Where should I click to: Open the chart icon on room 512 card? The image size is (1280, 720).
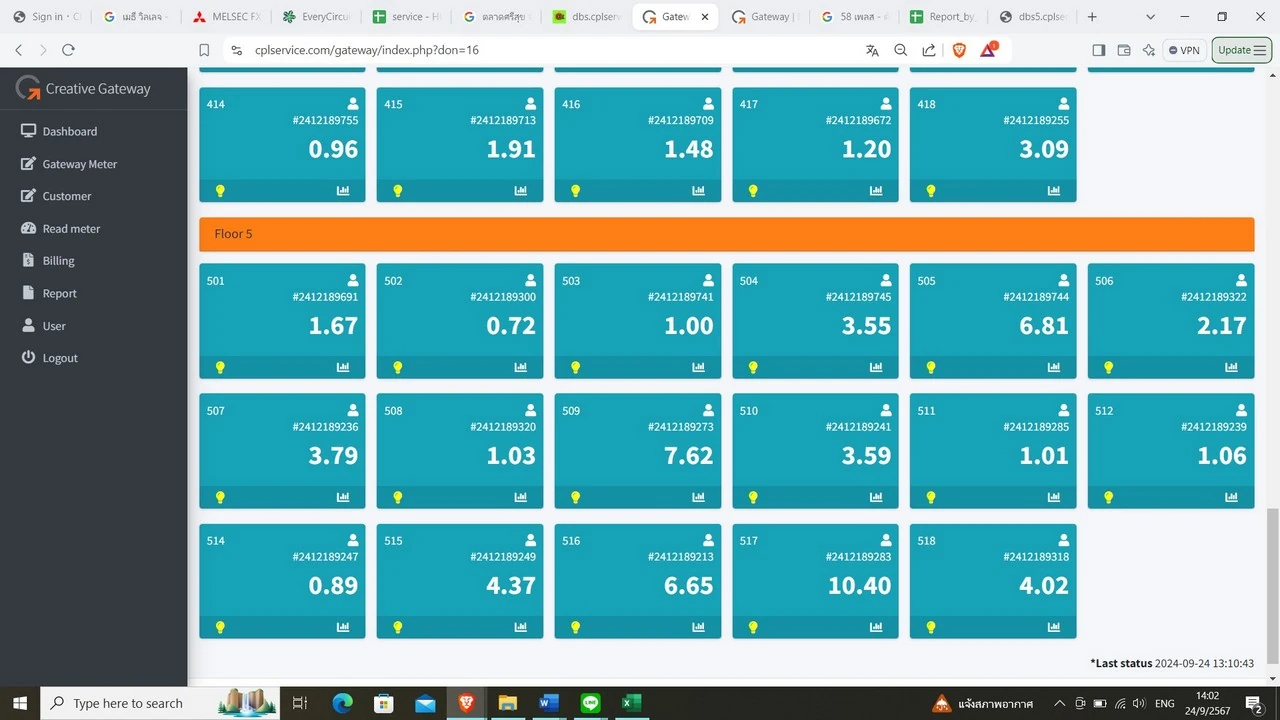click(1231, 497)
